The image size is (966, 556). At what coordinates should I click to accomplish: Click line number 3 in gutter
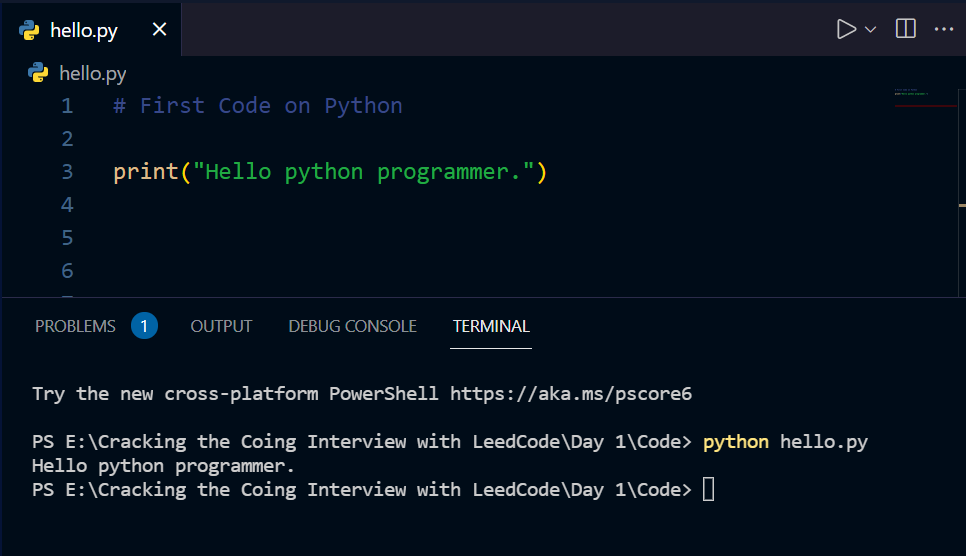click(x=67, y=171)
